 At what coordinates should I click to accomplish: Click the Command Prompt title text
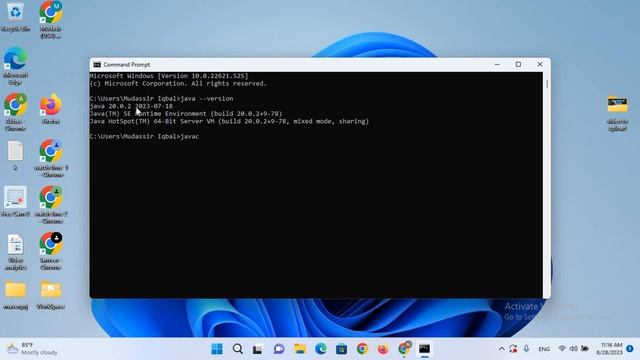127,64
